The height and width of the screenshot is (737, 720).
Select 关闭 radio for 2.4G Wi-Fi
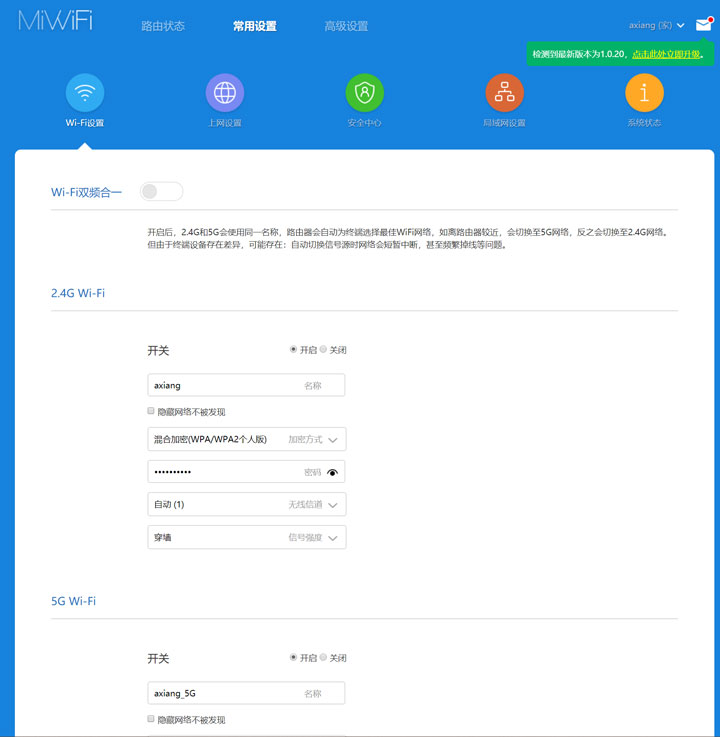coord(323,349)
